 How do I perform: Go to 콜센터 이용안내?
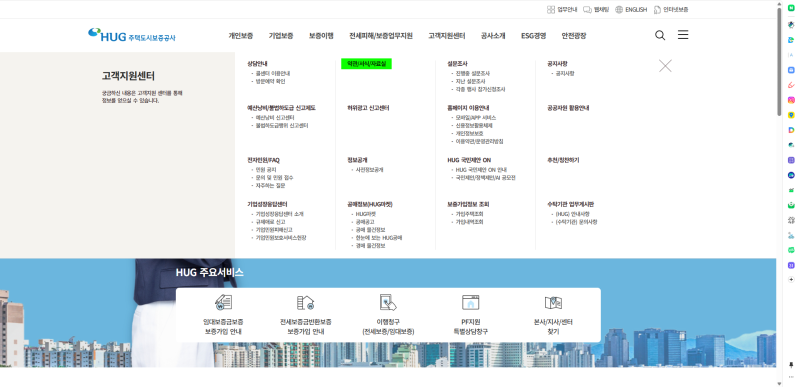coord(273,73)
